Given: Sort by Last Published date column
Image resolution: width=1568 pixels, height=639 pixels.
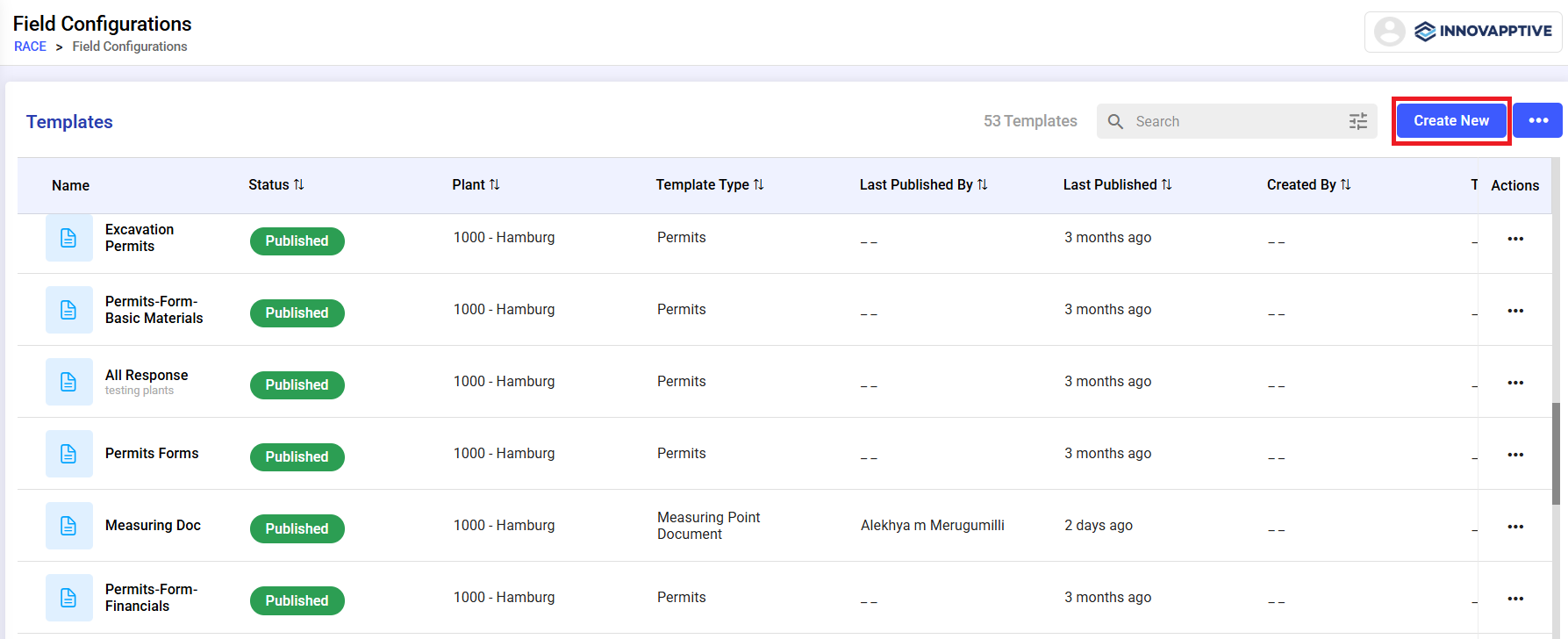Looking at the screenshot, I should pos(1166,184).
